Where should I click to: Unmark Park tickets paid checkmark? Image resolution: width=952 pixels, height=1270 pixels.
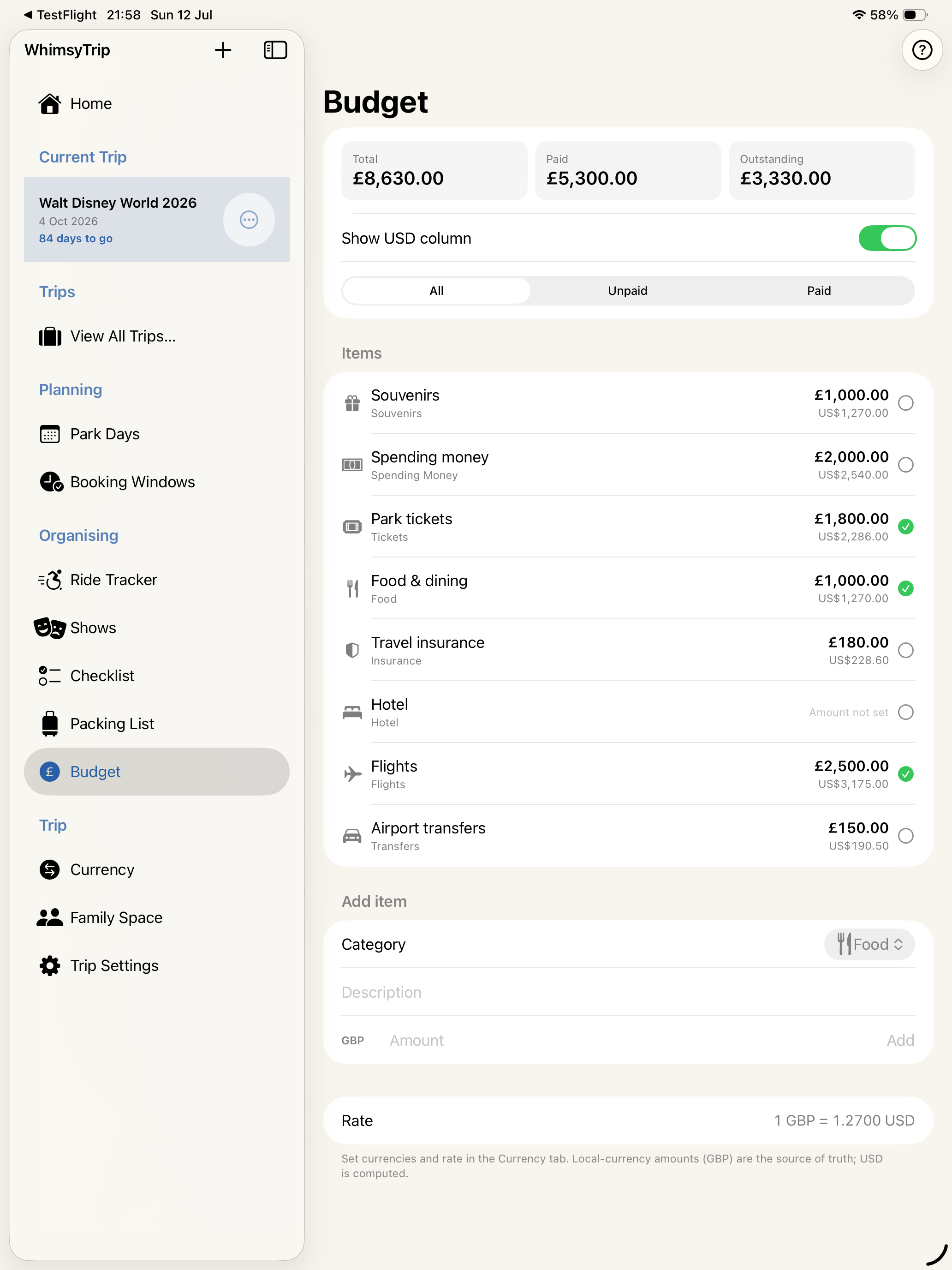point(905,527)
